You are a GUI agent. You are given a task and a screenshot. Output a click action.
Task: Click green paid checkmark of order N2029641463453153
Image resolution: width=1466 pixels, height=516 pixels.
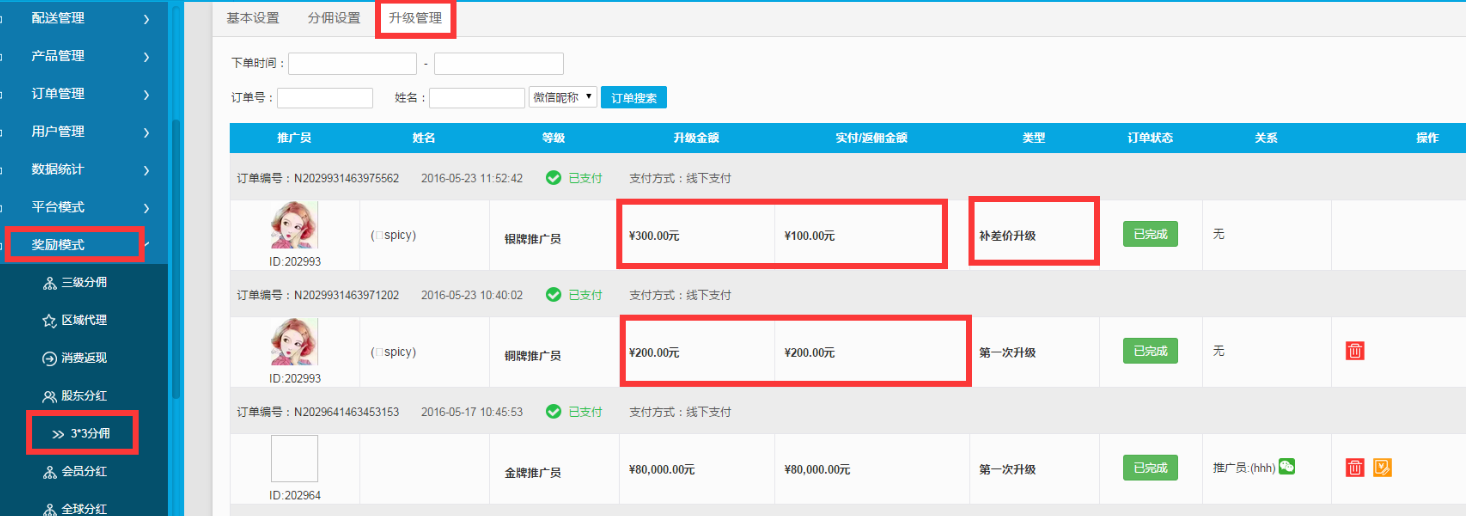pos(554,412)
